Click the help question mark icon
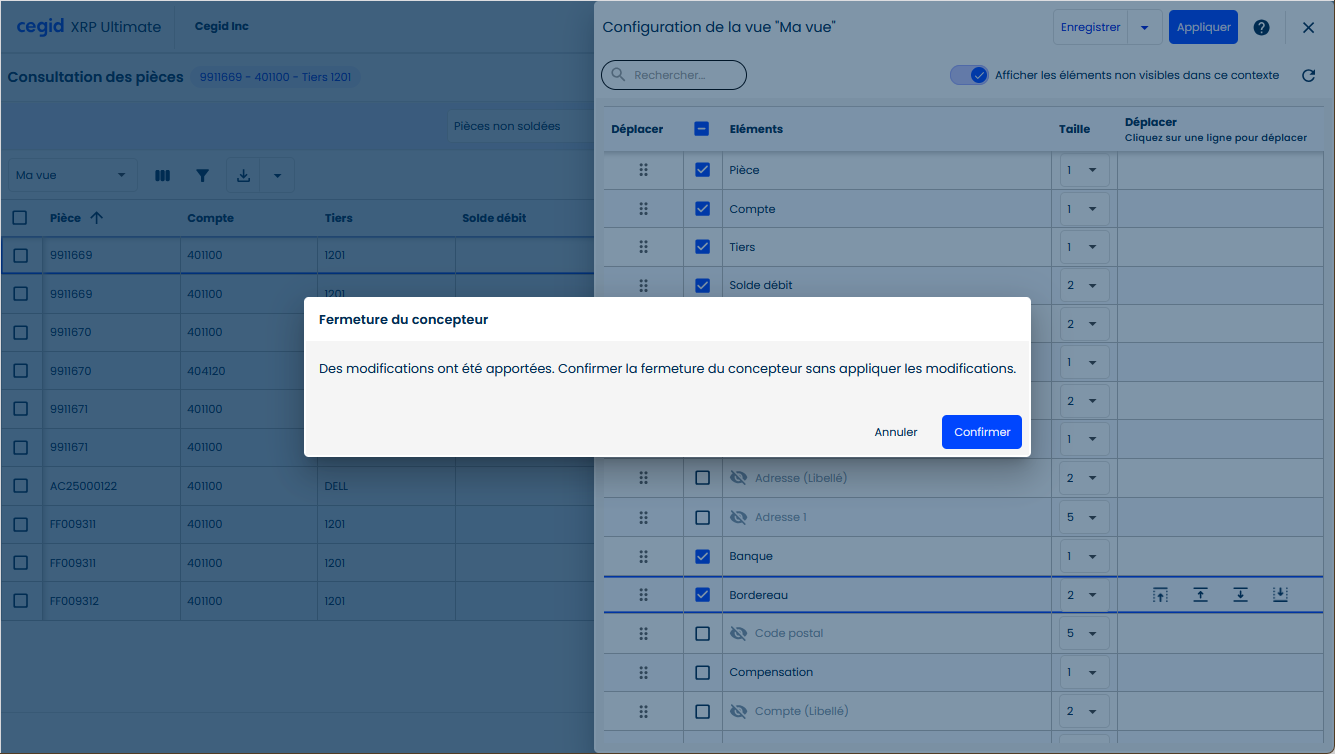Viewport: 1335px width, 754px height. coord(1262,28)
